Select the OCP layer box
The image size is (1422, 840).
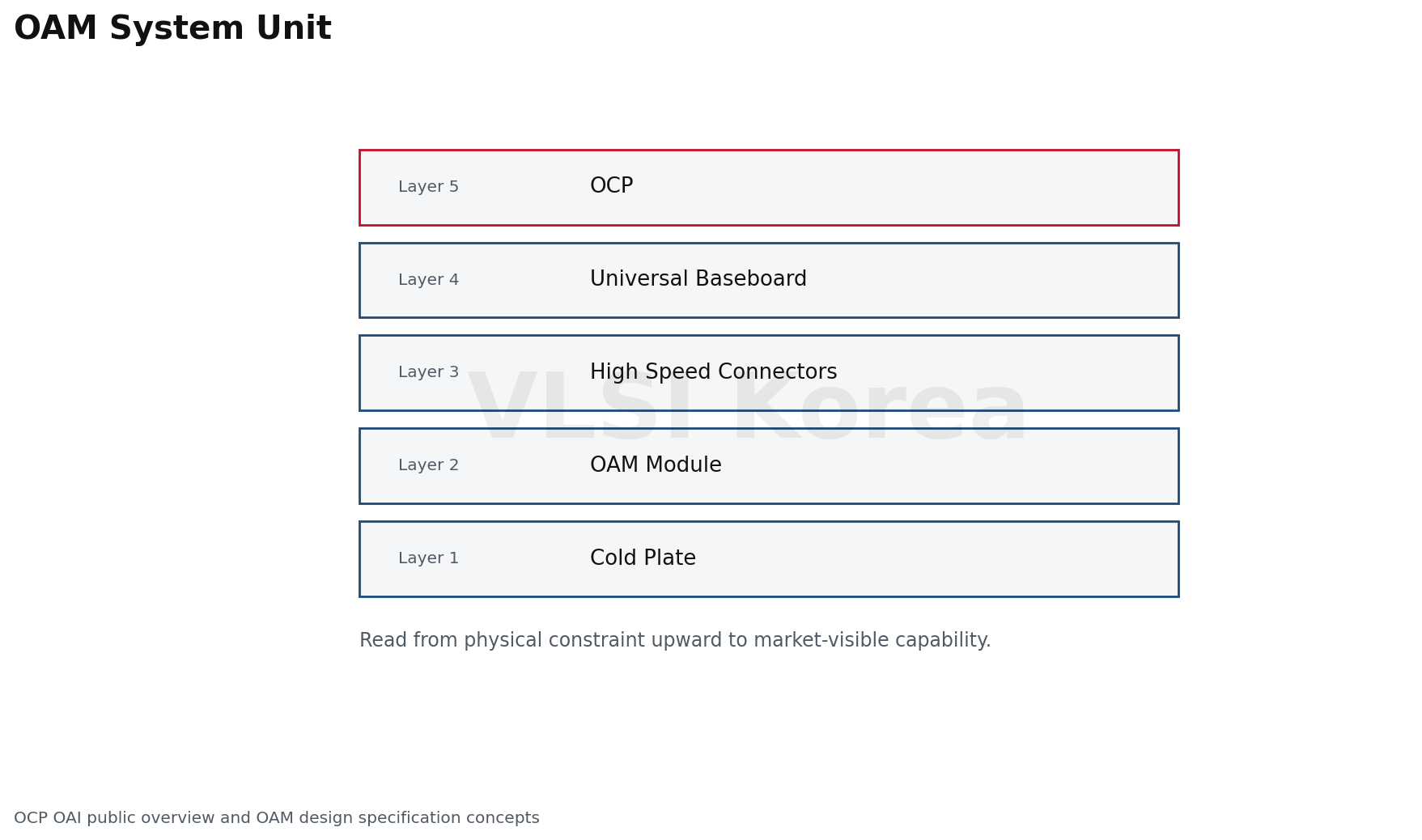tap(769, 187)
